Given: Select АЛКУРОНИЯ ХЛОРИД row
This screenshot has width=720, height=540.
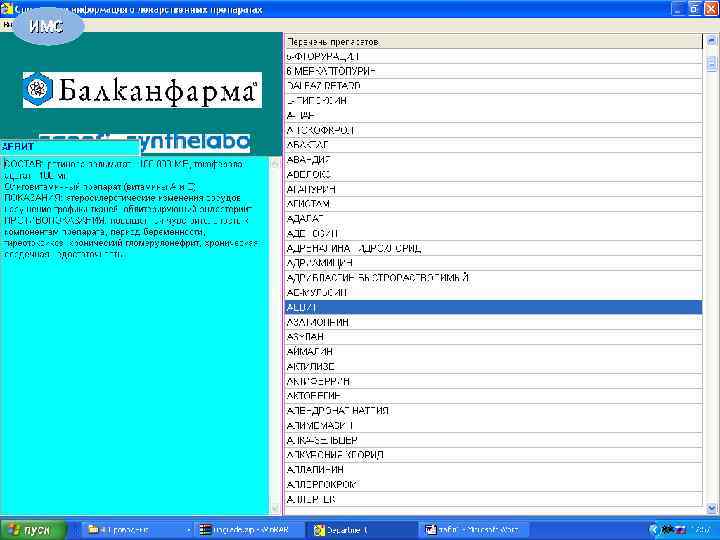Looking at the screenshot, I should [x=493, y=455].
